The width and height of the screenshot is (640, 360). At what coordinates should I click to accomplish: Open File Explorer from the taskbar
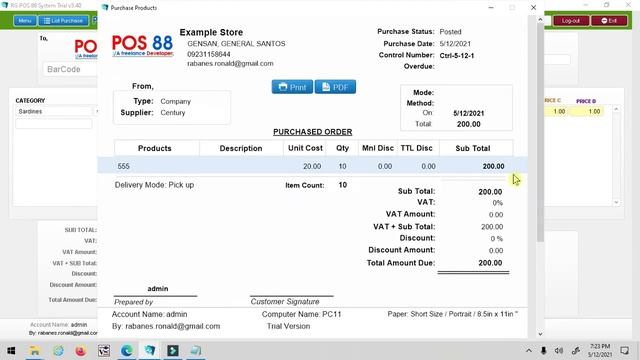(35, 351)
